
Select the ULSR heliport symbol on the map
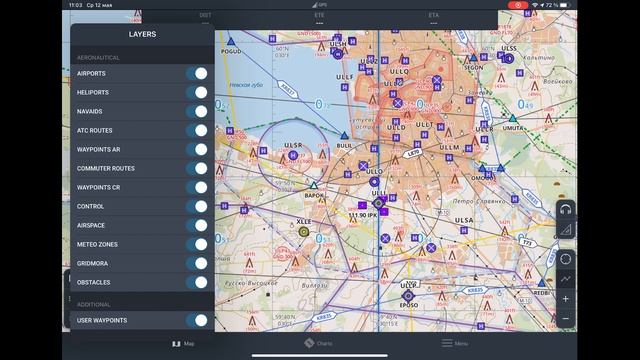point(293,156)
